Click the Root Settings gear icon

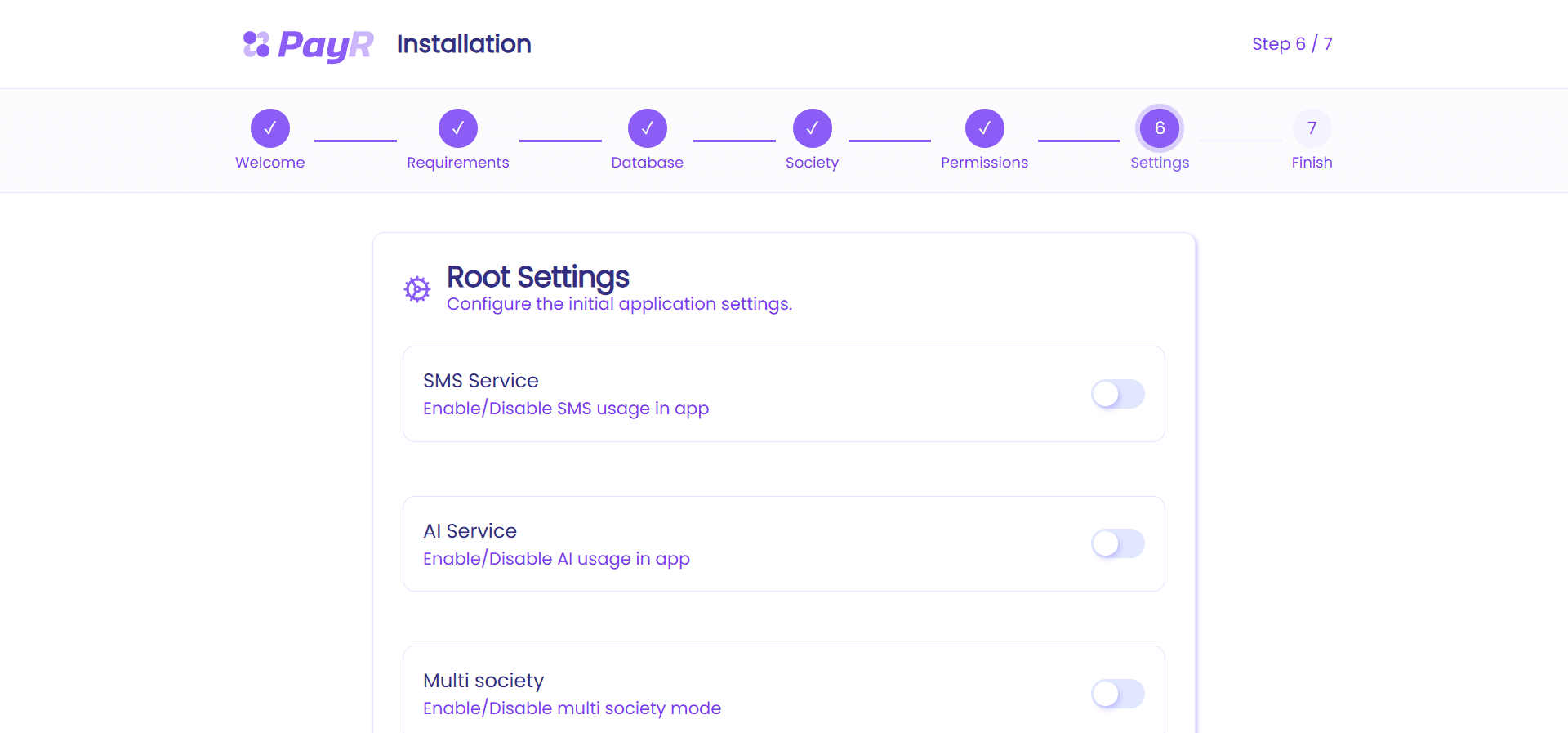point(417,288)
